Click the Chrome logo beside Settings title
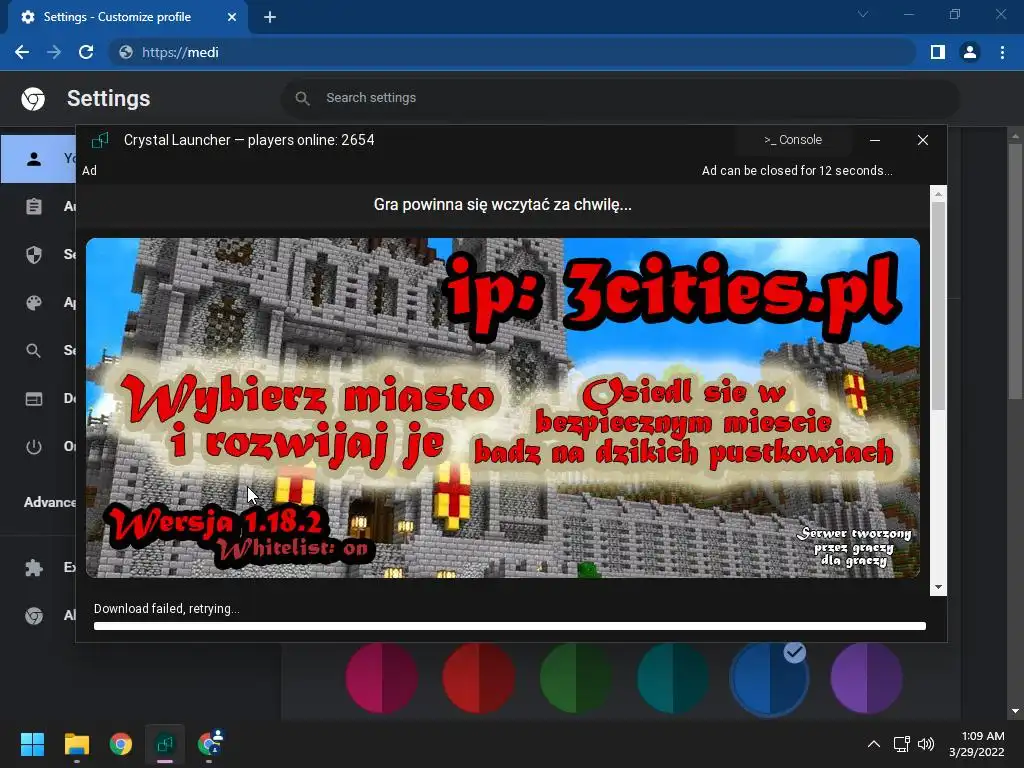This screenshot has height=768, width=1024. (33, 99)
